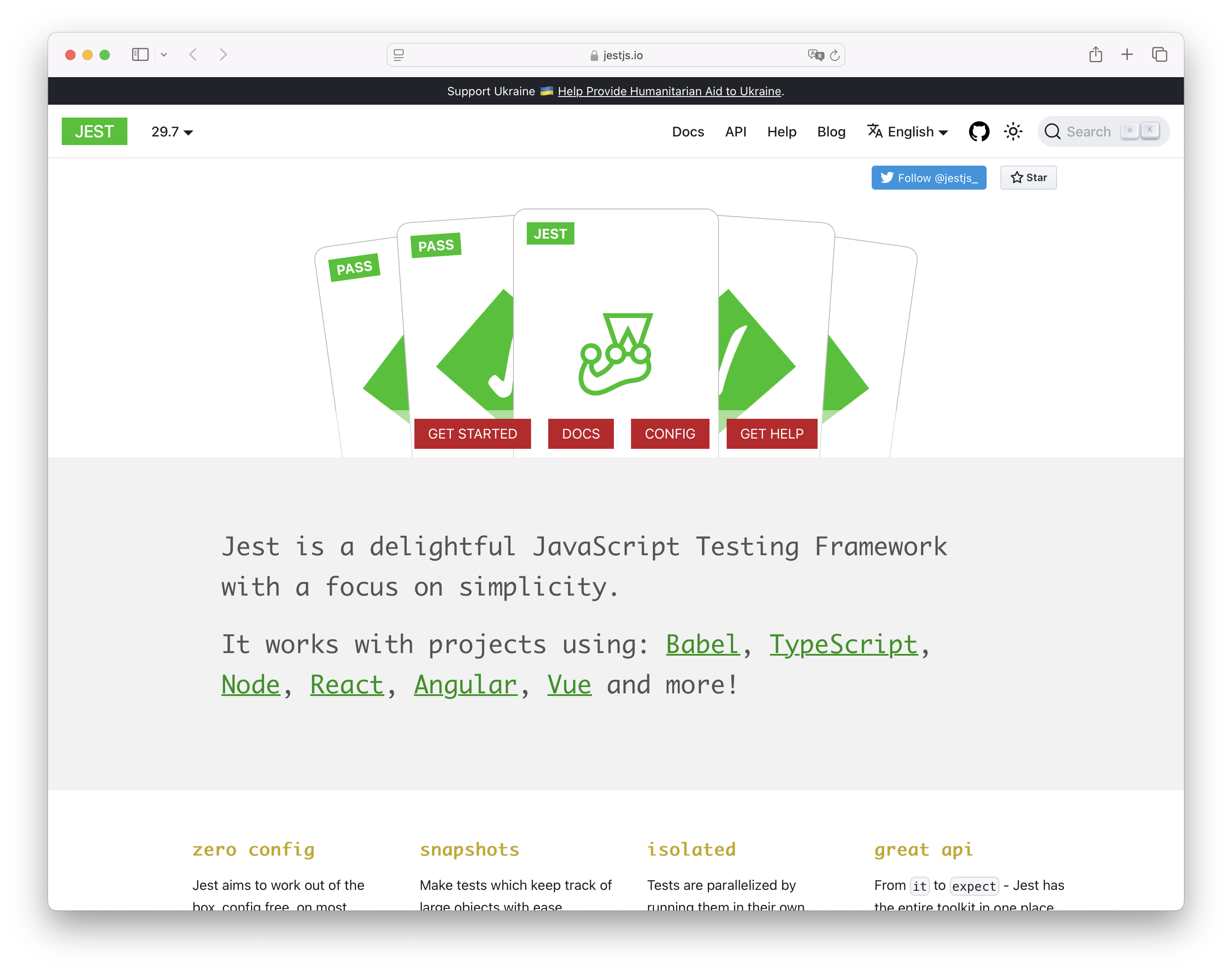This screenshot has width=1232, height=974.
Task: Click the jestjs.io address bar
Action: coord(615,55)
